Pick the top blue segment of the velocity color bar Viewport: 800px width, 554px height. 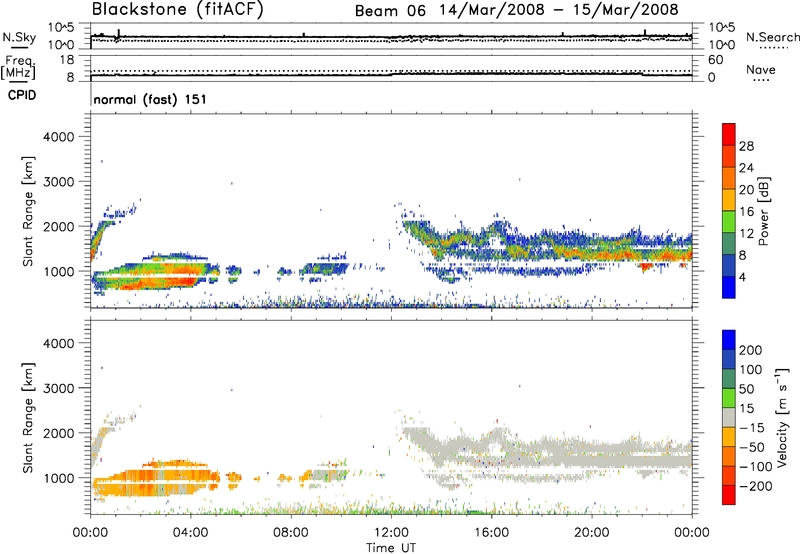729,340
